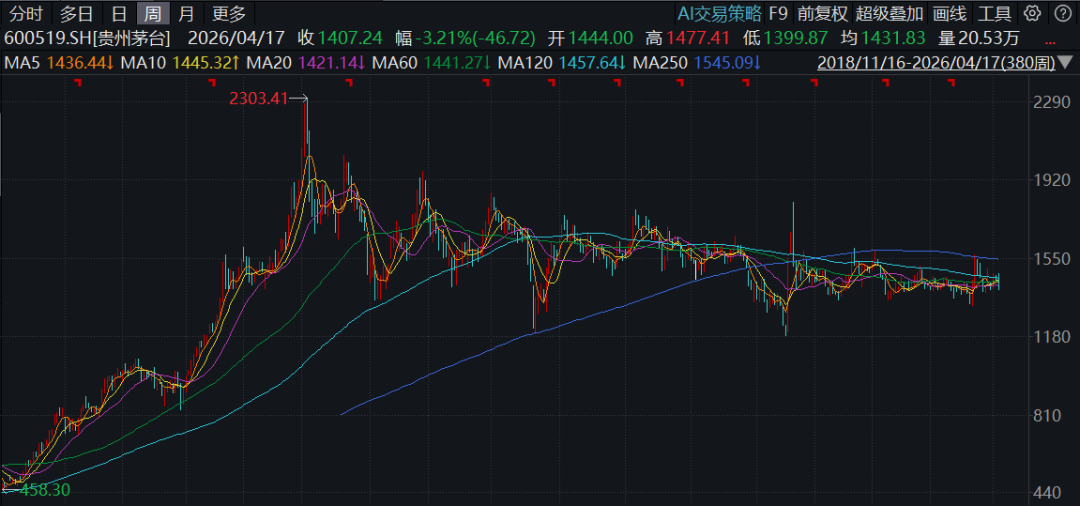Select the MA60 1441.27 indicator

(432, 64)
